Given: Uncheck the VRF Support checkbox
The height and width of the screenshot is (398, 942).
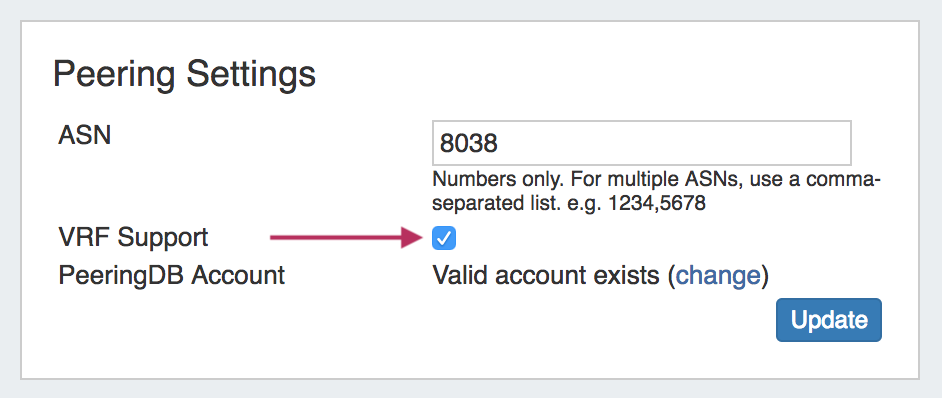Looking at the screenshot, I should 443,239.
